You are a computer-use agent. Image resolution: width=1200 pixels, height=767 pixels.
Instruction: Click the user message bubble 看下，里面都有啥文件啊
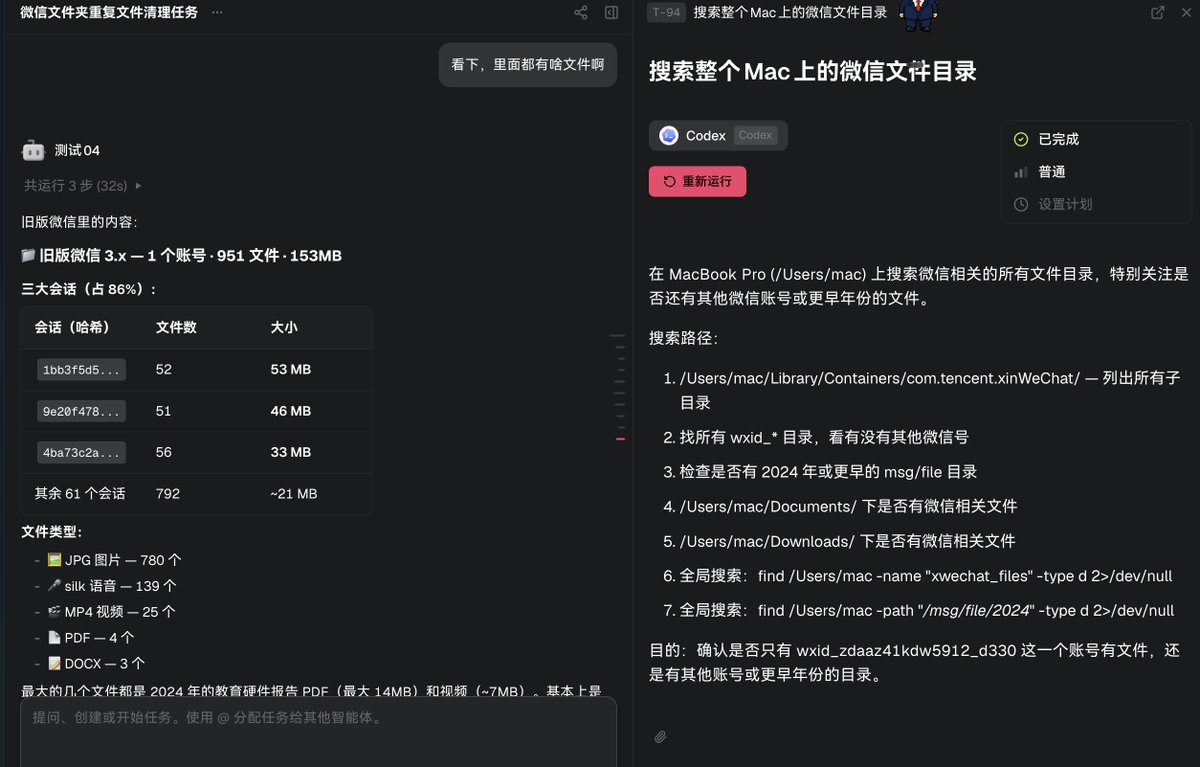pyautogui.click(x=528, y=64)
